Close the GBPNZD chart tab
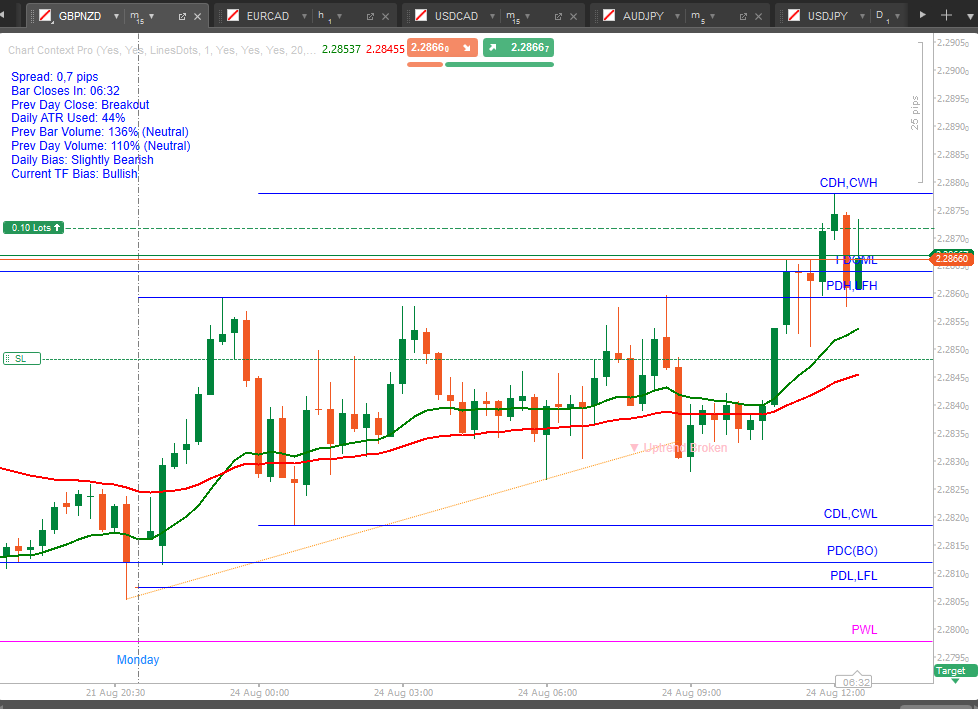This screenshot has height=709, width=978. point(198,17)
